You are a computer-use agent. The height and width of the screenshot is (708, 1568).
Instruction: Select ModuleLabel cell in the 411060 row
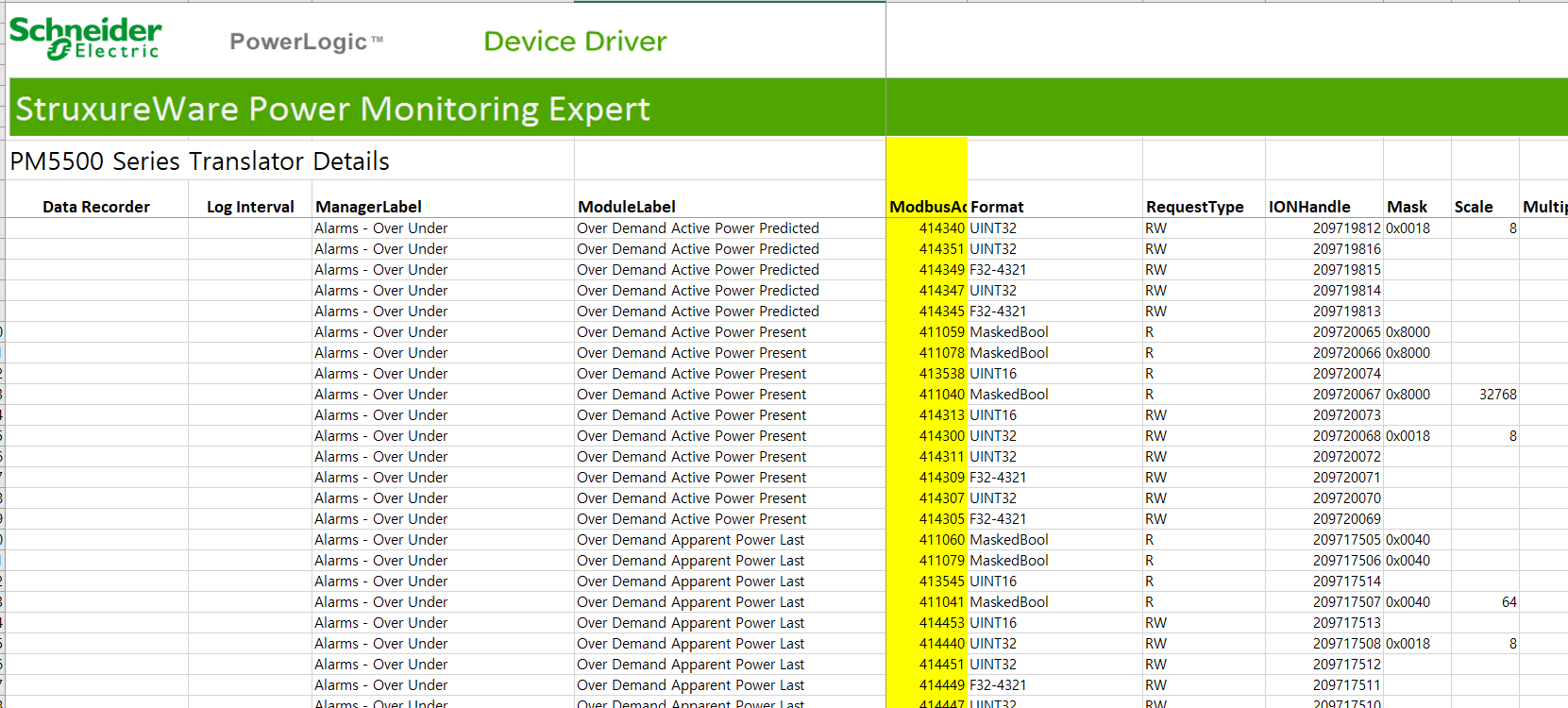pos(730,540)
